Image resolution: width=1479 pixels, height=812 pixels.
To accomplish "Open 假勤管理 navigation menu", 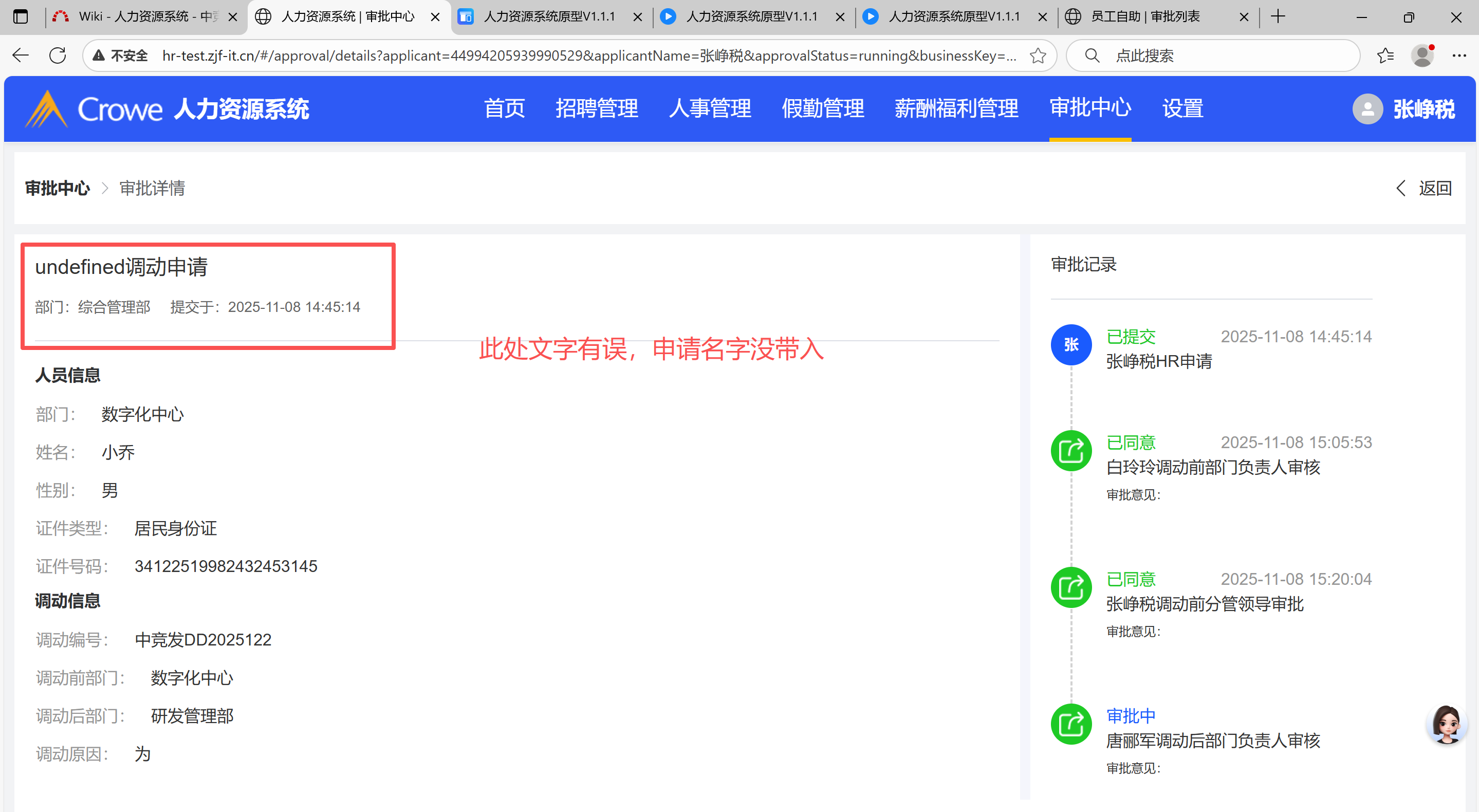I will [823, 108].
